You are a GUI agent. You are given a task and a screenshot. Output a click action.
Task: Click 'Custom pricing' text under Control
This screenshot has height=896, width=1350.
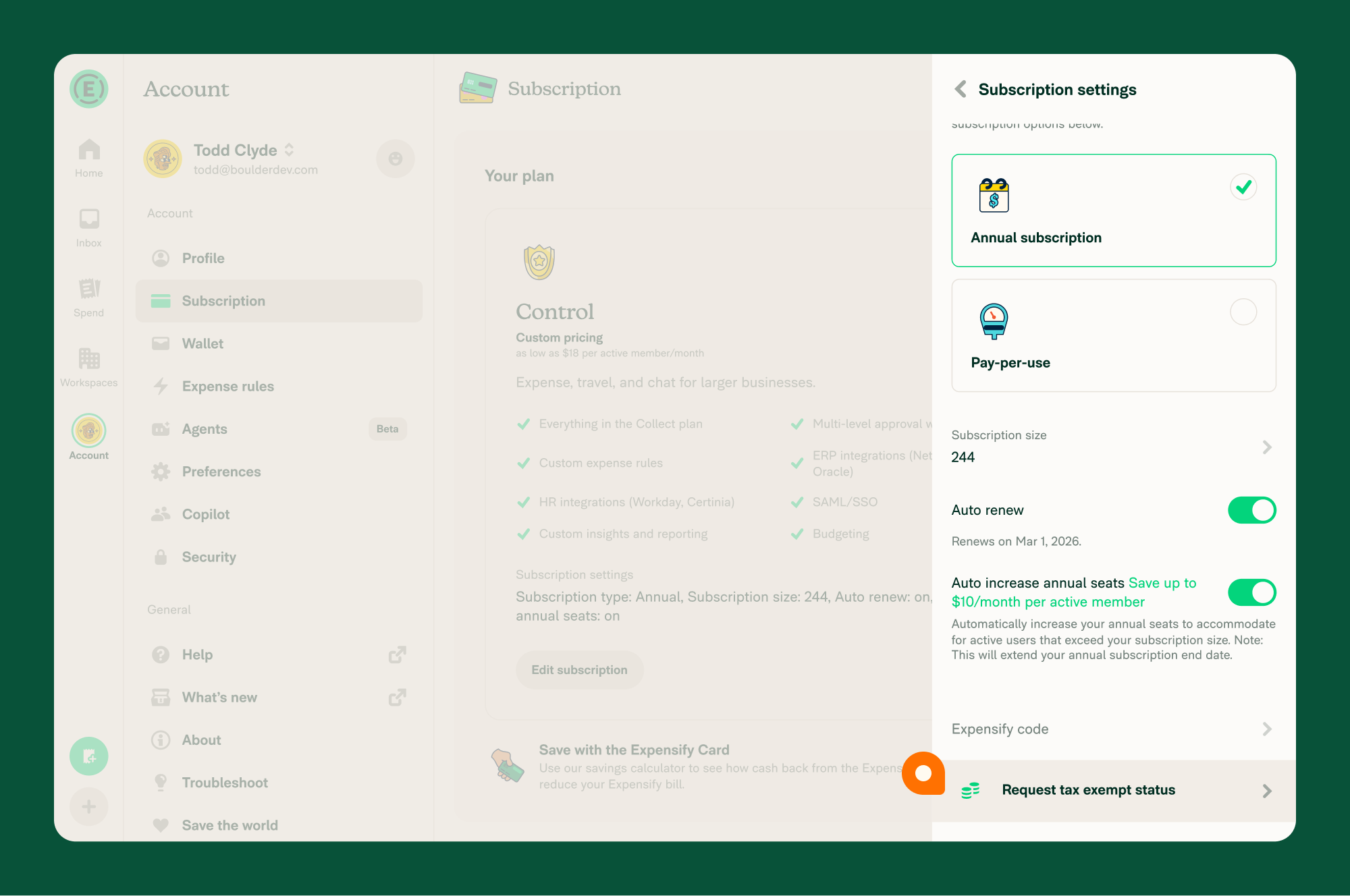560,337
